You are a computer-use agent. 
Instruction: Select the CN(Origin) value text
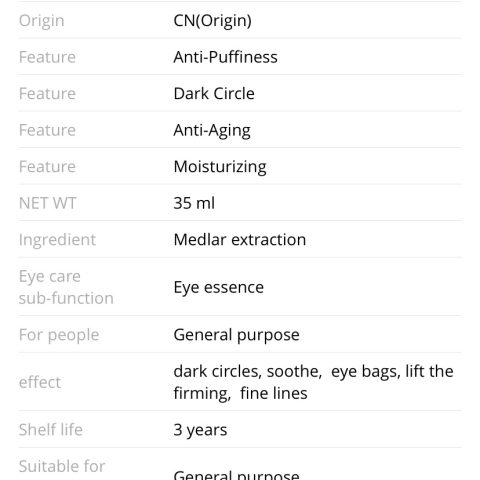pyautogui.click(x=212, y=21)
